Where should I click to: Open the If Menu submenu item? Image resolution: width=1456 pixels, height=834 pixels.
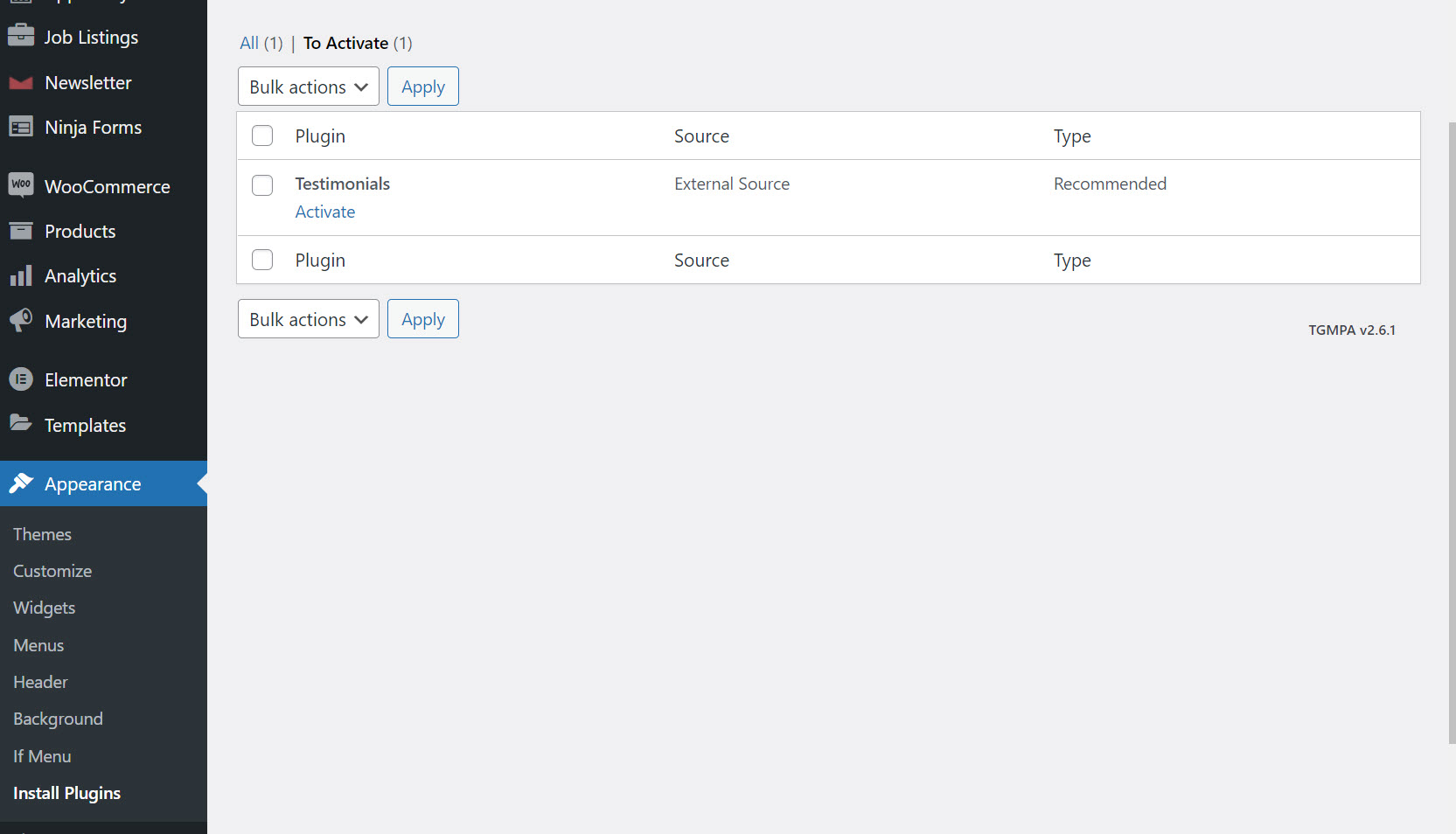coord(42,756)
